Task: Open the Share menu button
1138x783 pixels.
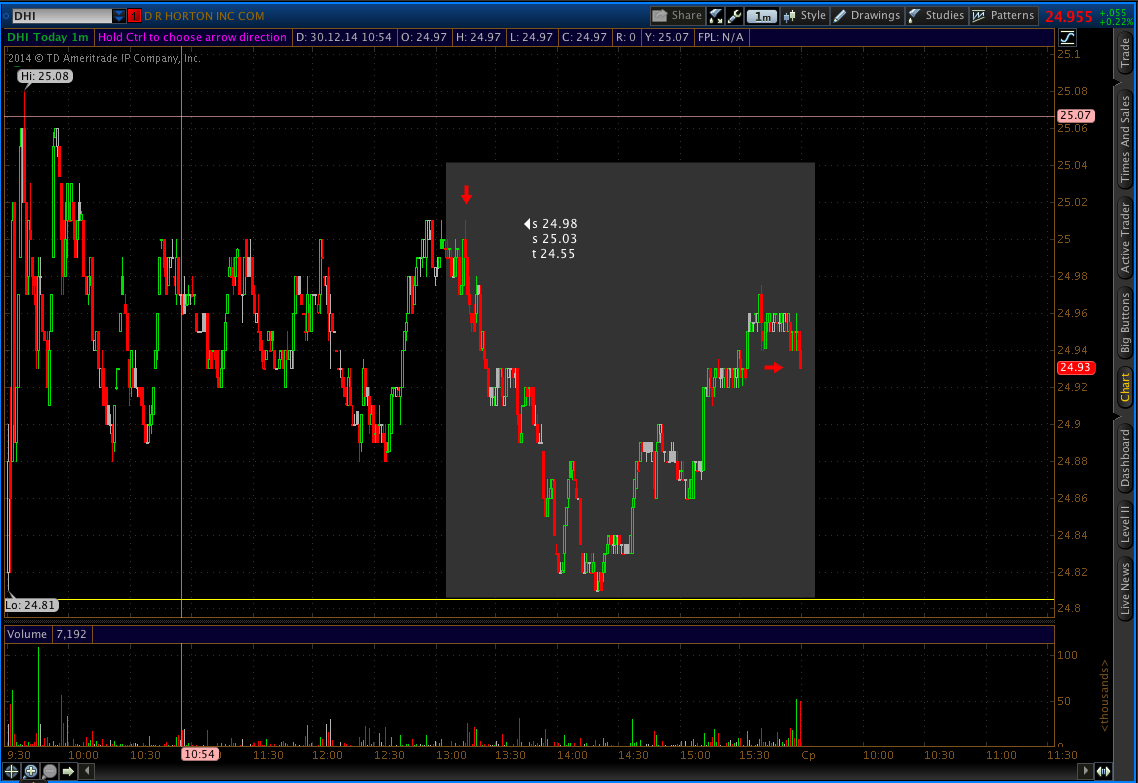Action: pyautogui.click(x=676, y=15)
